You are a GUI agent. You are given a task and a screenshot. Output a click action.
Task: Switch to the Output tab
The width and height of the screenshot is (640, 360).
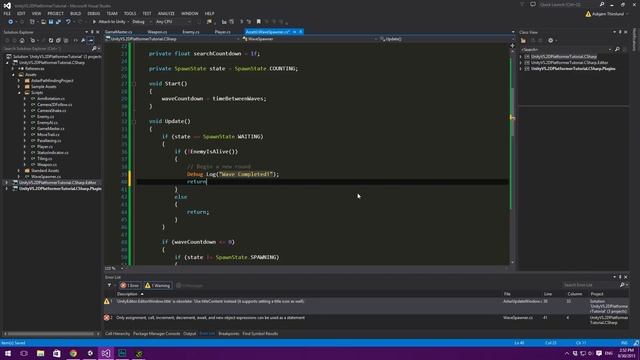[x=189, y=334]
